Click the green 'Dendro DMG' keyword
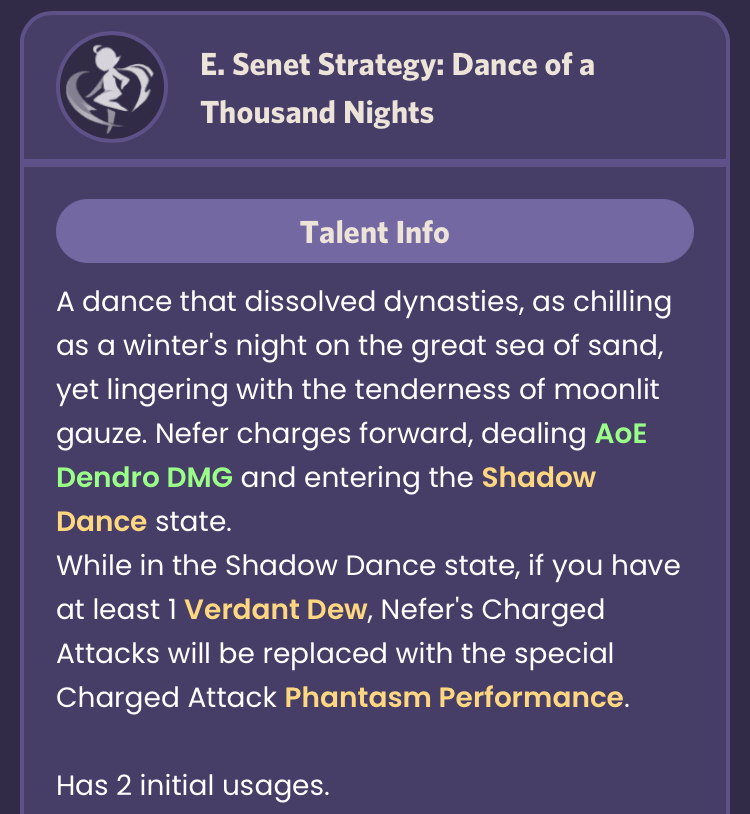750x814 pixels. click(x=145, y=478)
